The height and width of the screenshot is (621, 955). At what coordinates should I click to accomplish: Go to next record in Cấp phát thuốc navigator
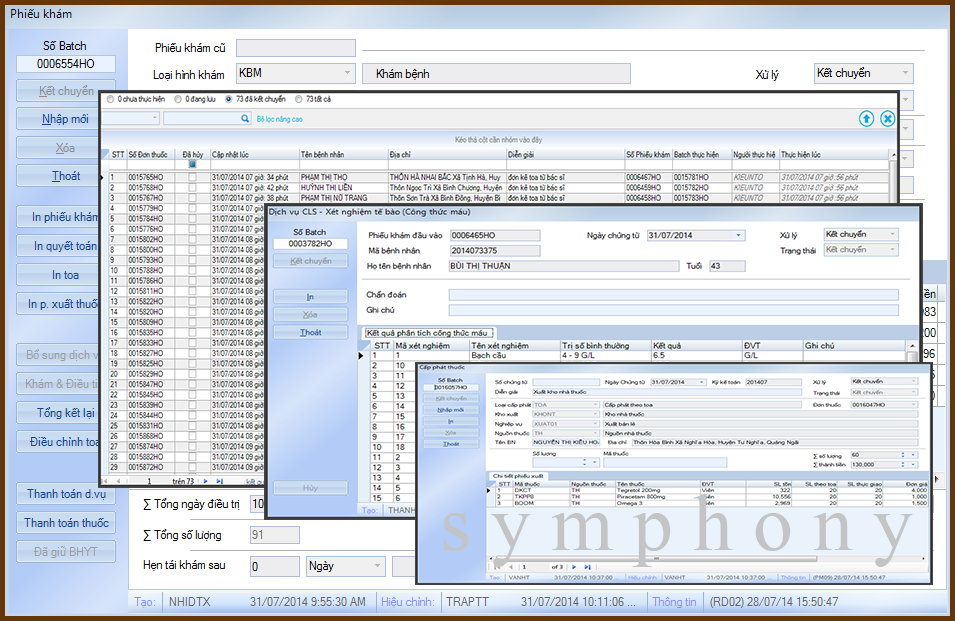(574, 567)
